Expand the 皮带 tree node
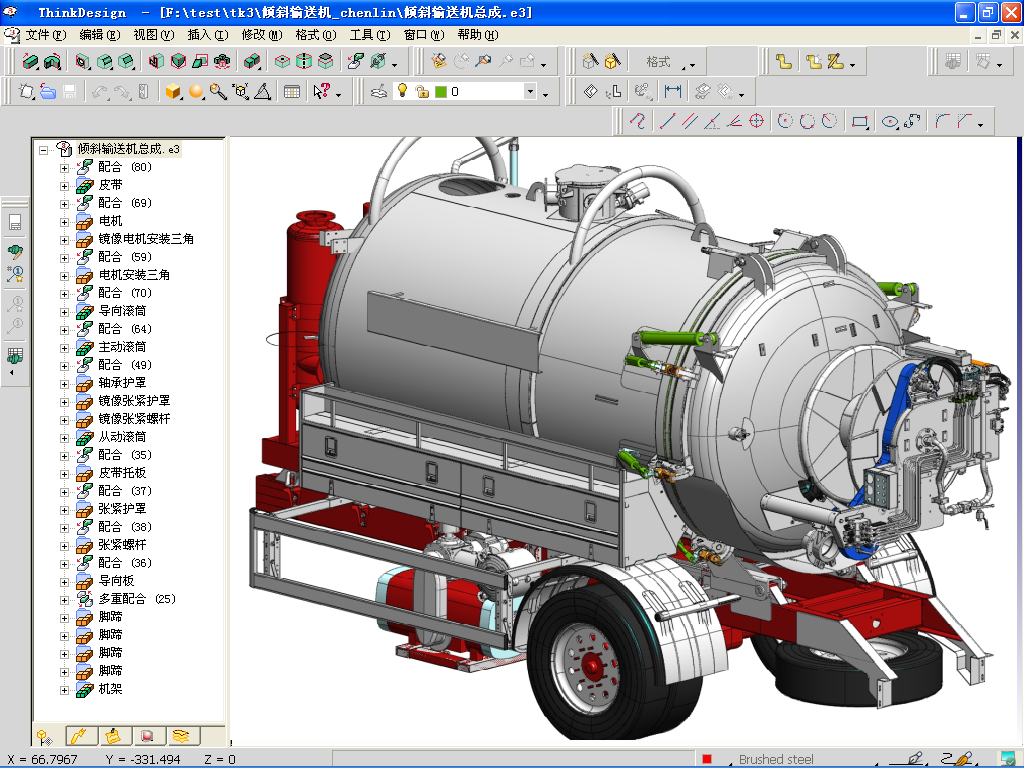Image resolution: width=1024 pixels, height=768 pixels. 65,185
